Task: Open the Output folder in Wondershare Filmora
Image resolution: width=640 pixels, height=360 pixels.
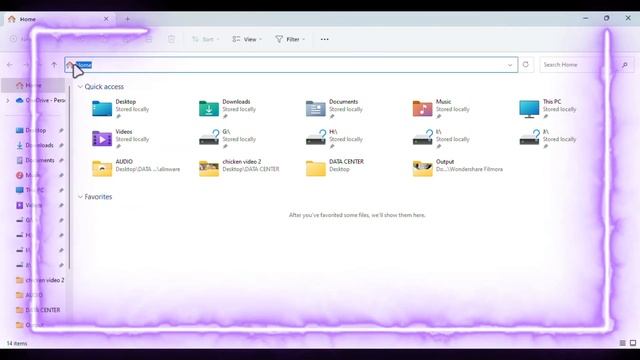Action: click(x=458, y=167)
